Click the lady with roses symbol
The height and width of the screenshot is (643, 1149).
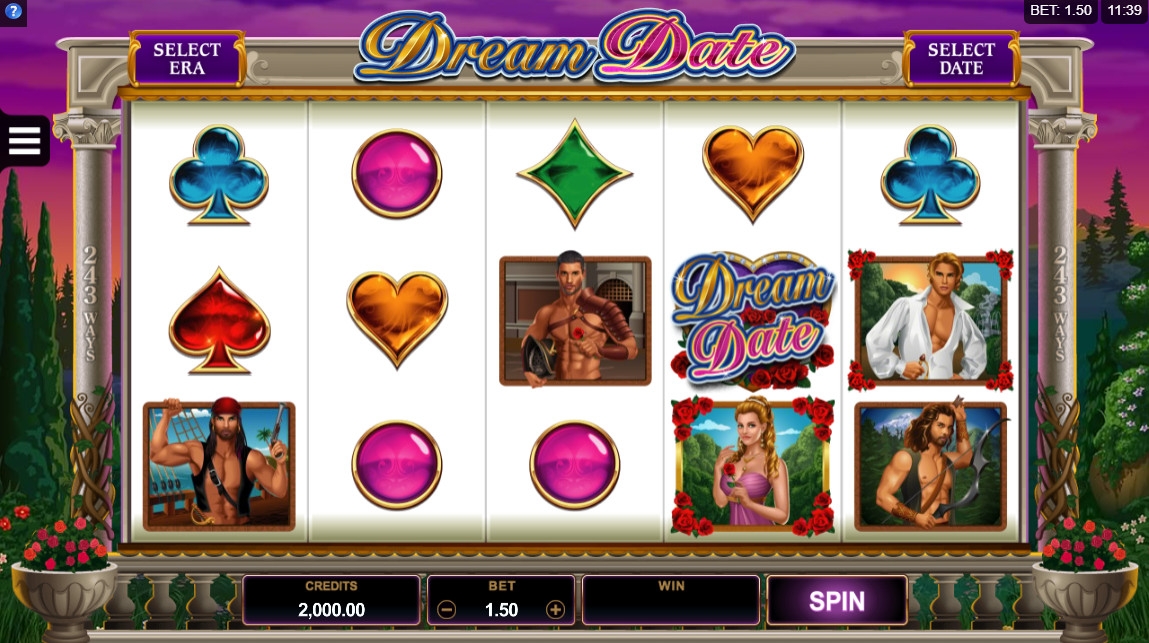(x=753, y=466)
